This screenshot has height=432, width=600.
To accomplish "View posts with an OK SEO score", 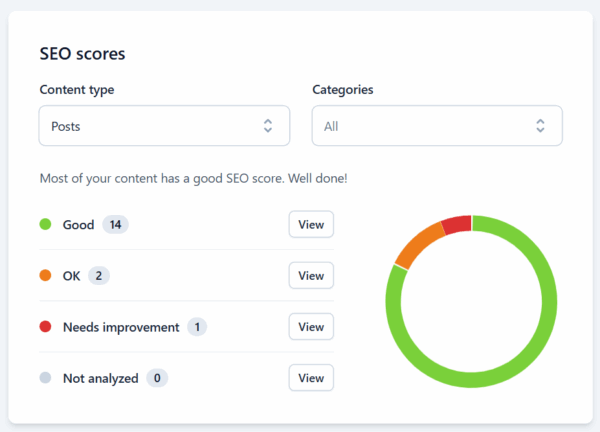I will click(x=311, y=276).
